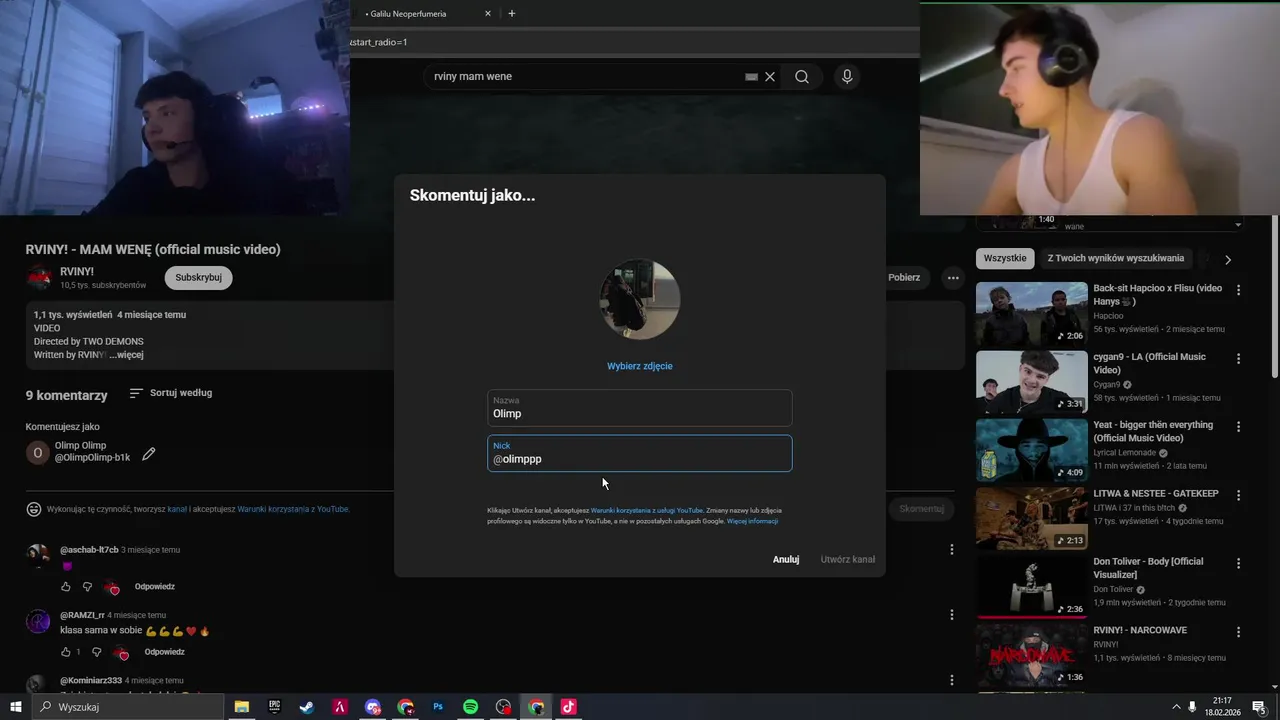Open more options for @RAMZI_rr comment

coord(952,615)
